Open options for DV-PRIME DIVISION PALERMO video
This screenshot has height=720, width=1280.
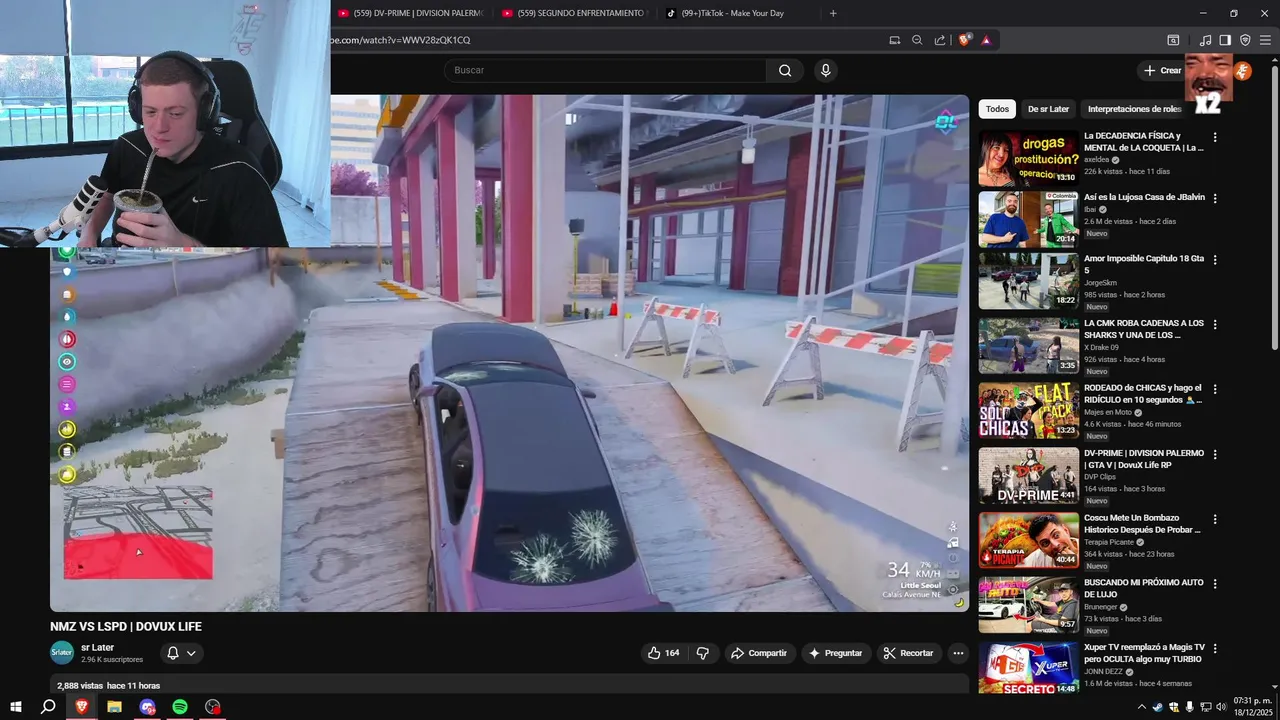point(1215,455)
